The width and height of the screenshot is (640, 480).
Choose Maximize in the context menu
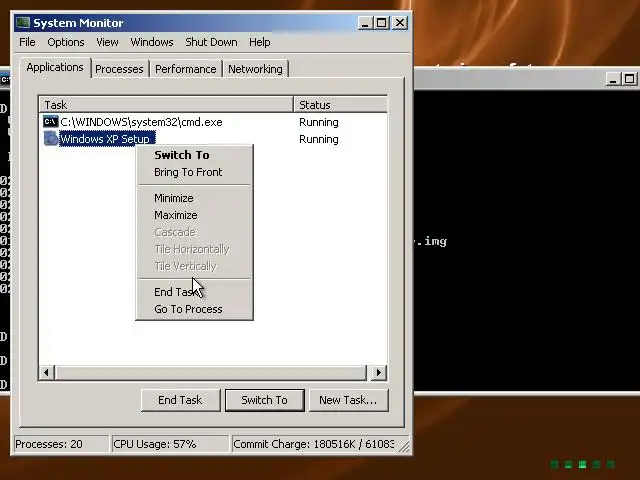(194, 215)
